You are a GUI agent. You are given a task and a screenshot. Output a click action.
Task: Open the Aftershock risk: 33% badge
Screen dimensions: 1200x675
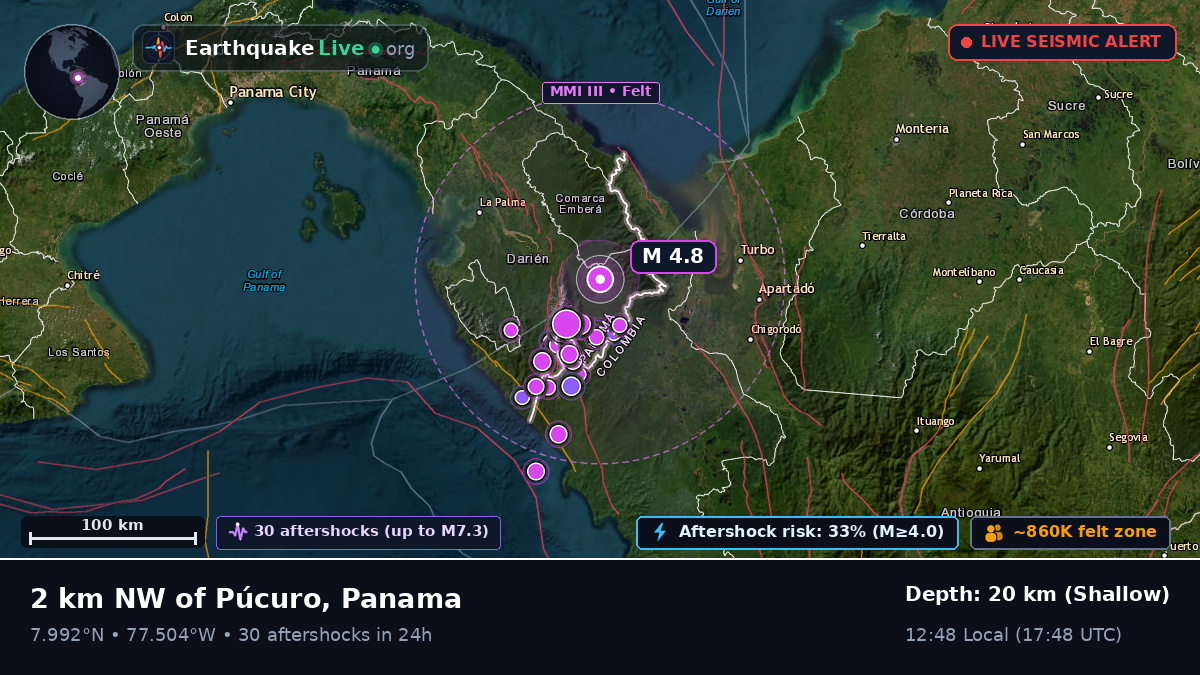[x=797, y=532]
